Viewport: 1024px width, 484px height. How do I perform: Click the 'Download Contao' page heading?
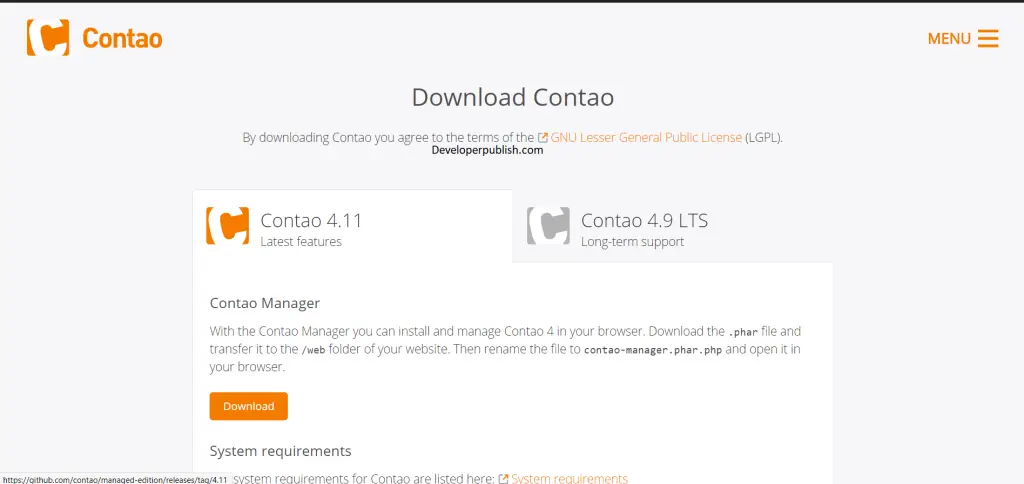tap(513, 97)
